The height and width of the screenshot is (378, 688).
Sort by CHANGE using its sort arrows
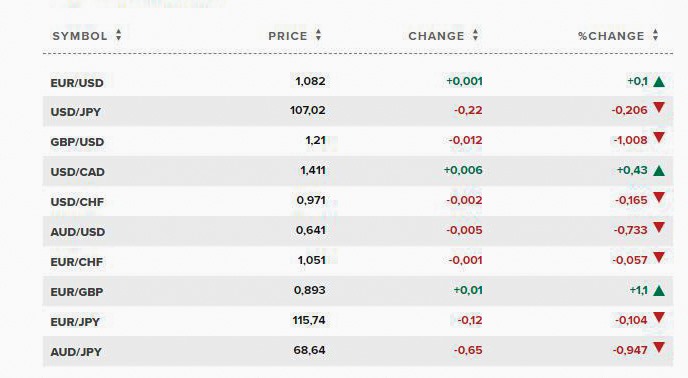(476, 36)
